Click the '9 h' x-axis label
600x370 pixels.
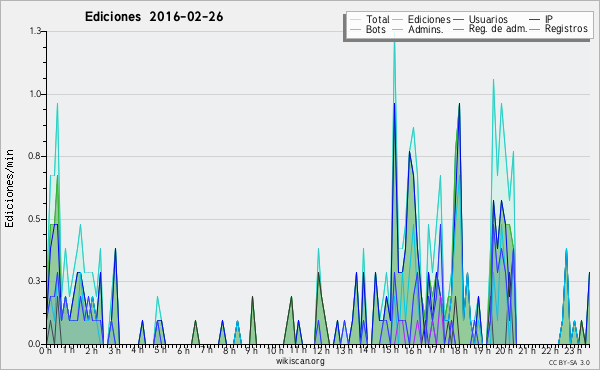pyautogui.click(x=251, y=350)
